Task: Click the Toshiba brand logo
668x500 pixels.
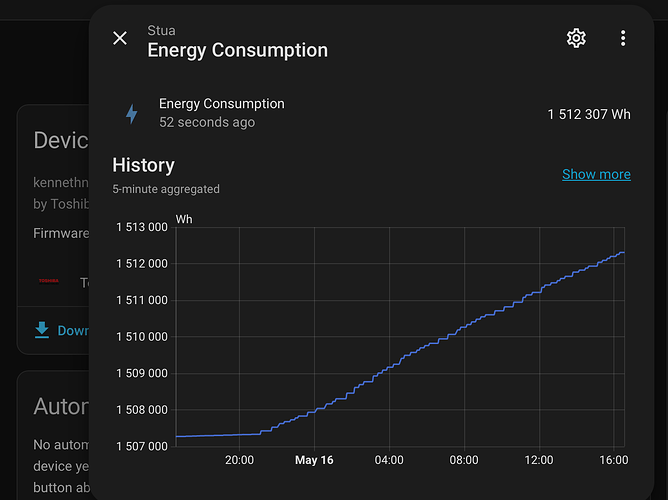Action: 49,281
